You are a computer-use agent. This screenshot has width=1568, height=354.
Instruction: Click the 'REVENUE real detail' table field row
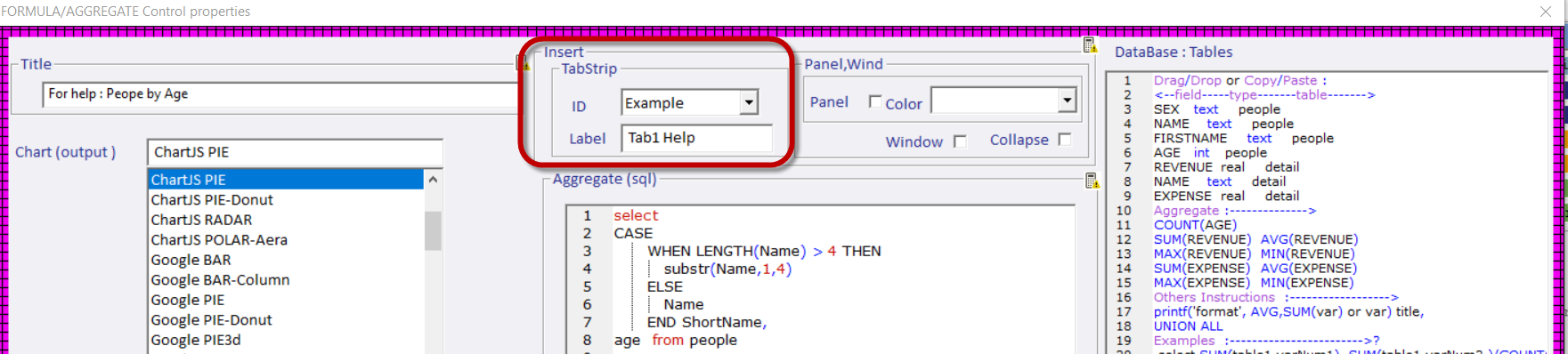tap(1226, 167)
